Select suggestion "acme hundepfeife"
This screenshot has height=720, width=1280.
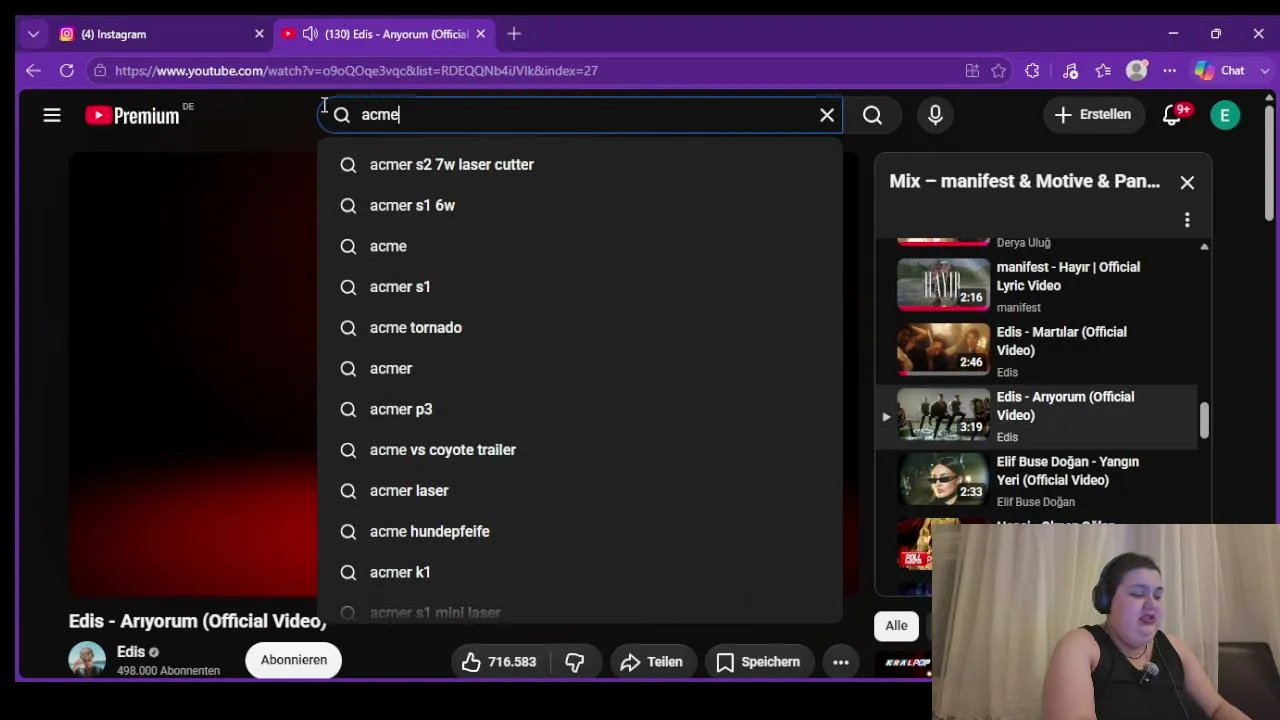pyautogui.click(x=580, y=532)
